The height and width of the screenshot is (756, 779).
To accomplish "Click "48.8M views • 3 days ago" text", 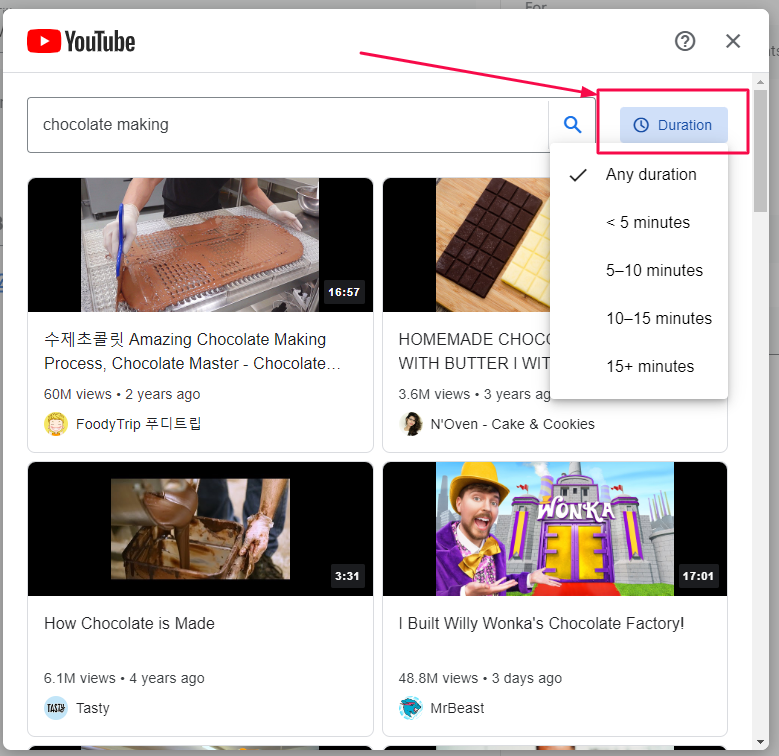I will (480, 679).
